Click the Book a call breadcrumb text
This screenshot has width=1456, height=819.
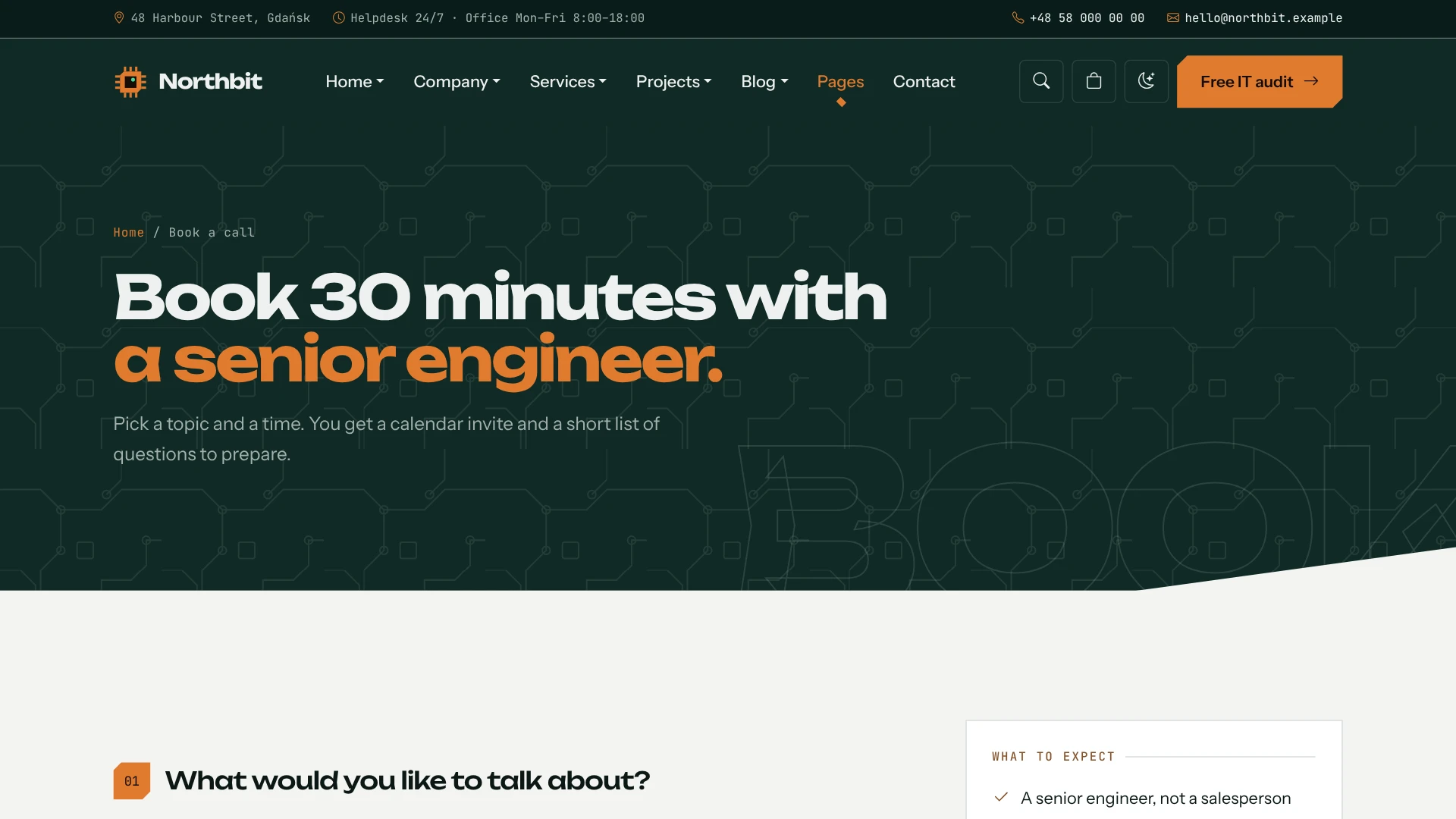coord(212,232)
